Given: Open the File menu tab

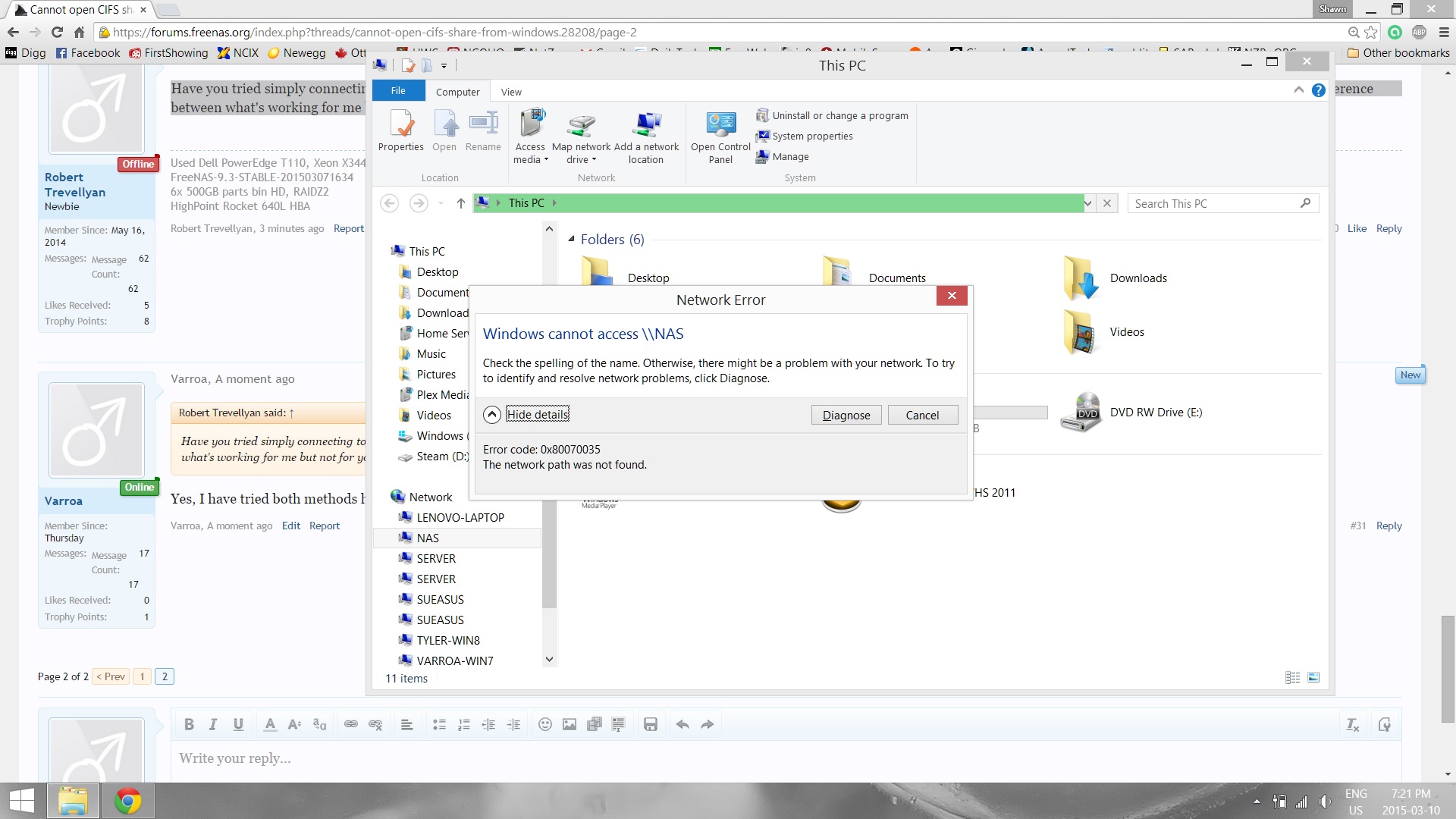Looking at the screenshot, I should tap(398, 91).
